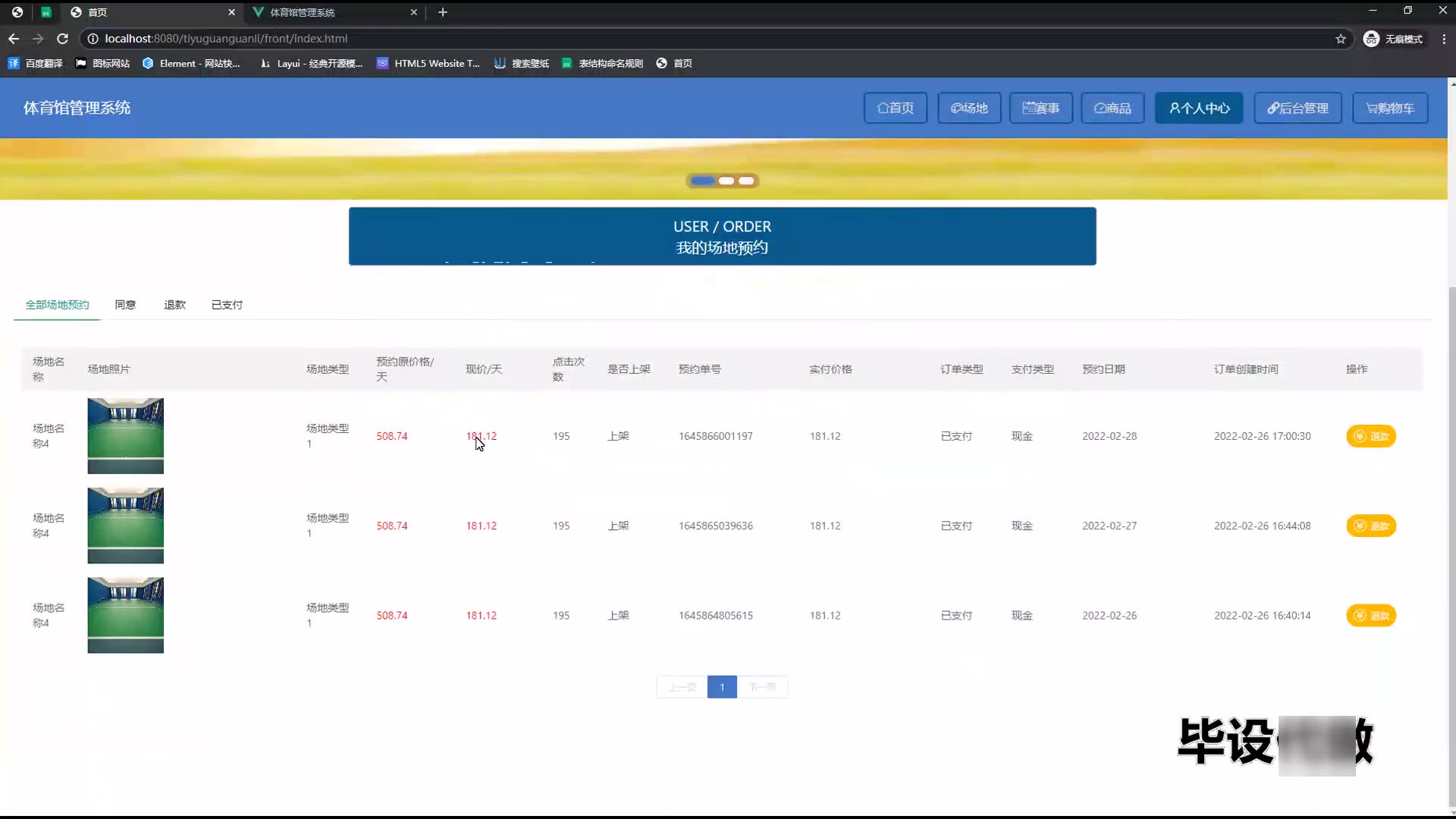The width and height of the screenshot is (1456, 819).
Task: Click the 预约单号 column header
Action: click(700, 369)
